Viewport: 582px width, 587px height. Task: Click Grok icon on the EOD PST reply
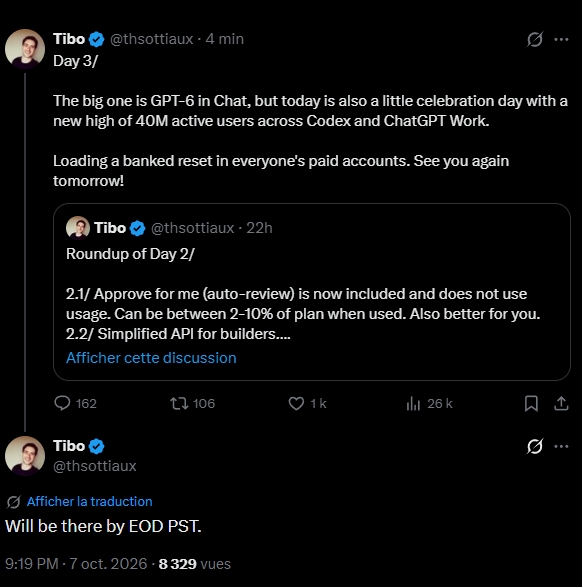[x=534, y=446]
